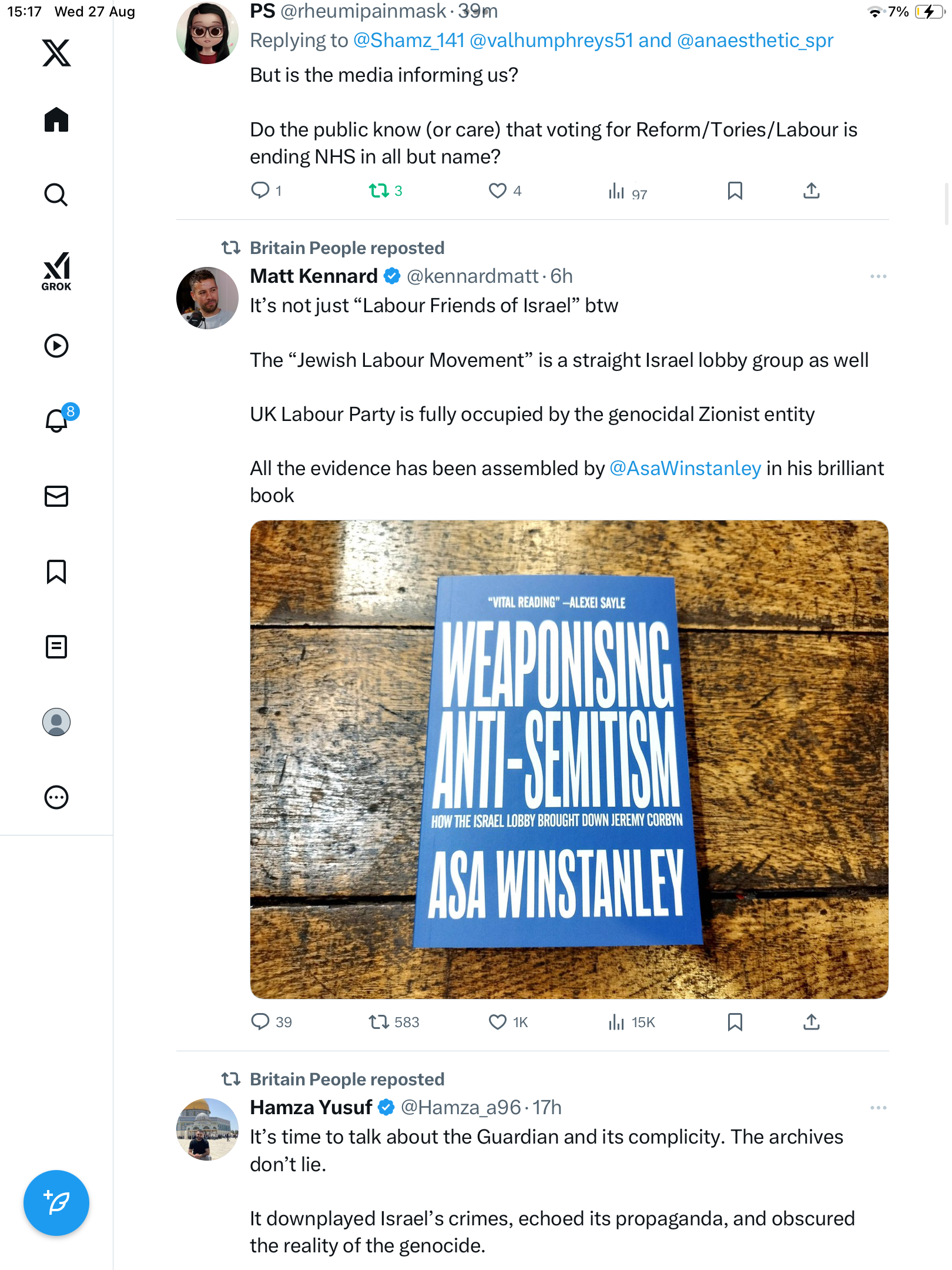
Task: Open the search page from sidebar
Action: tap(56, 195)
